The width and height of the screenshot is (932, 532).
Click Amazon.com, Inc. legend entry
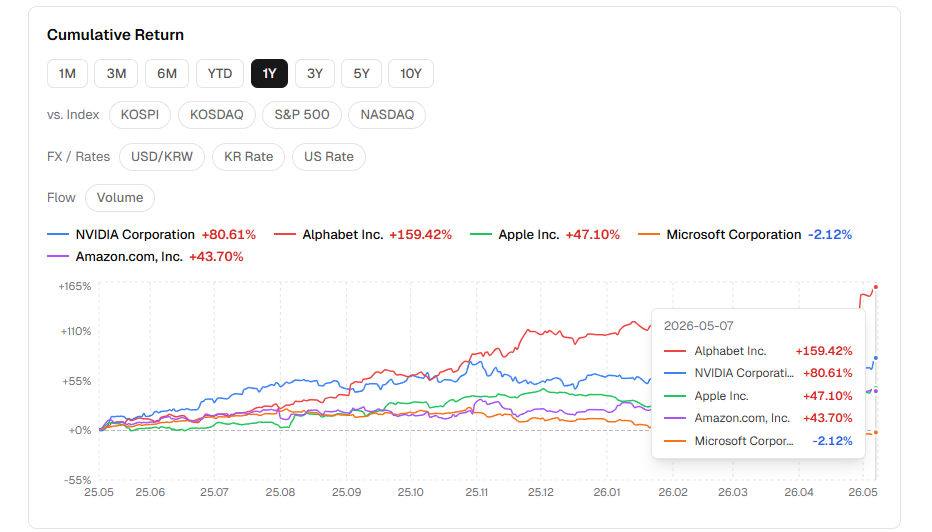point(145,257)
